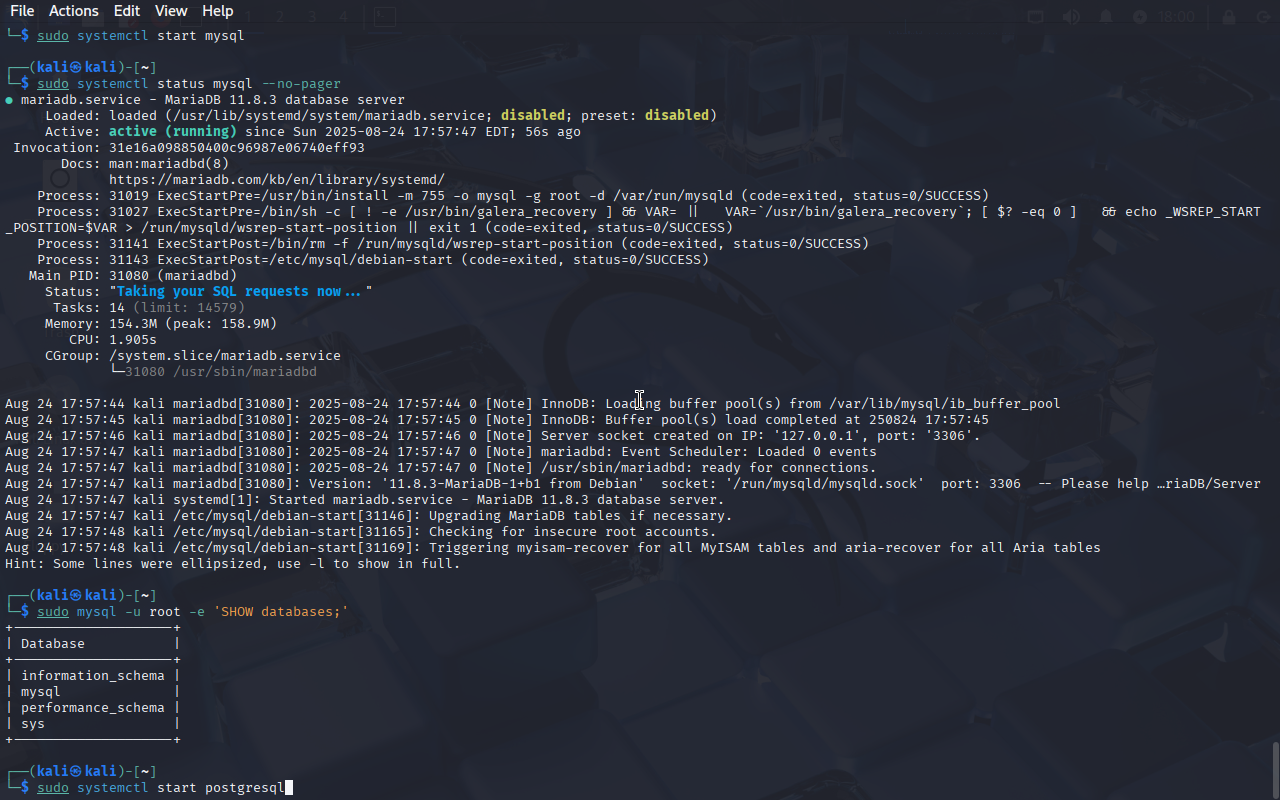The width and height of the screenshot is (1280, 800).
Task: Click 'mariadb.service - MariaDB 11.8.3 database server' heading
Action: point(213,100)
